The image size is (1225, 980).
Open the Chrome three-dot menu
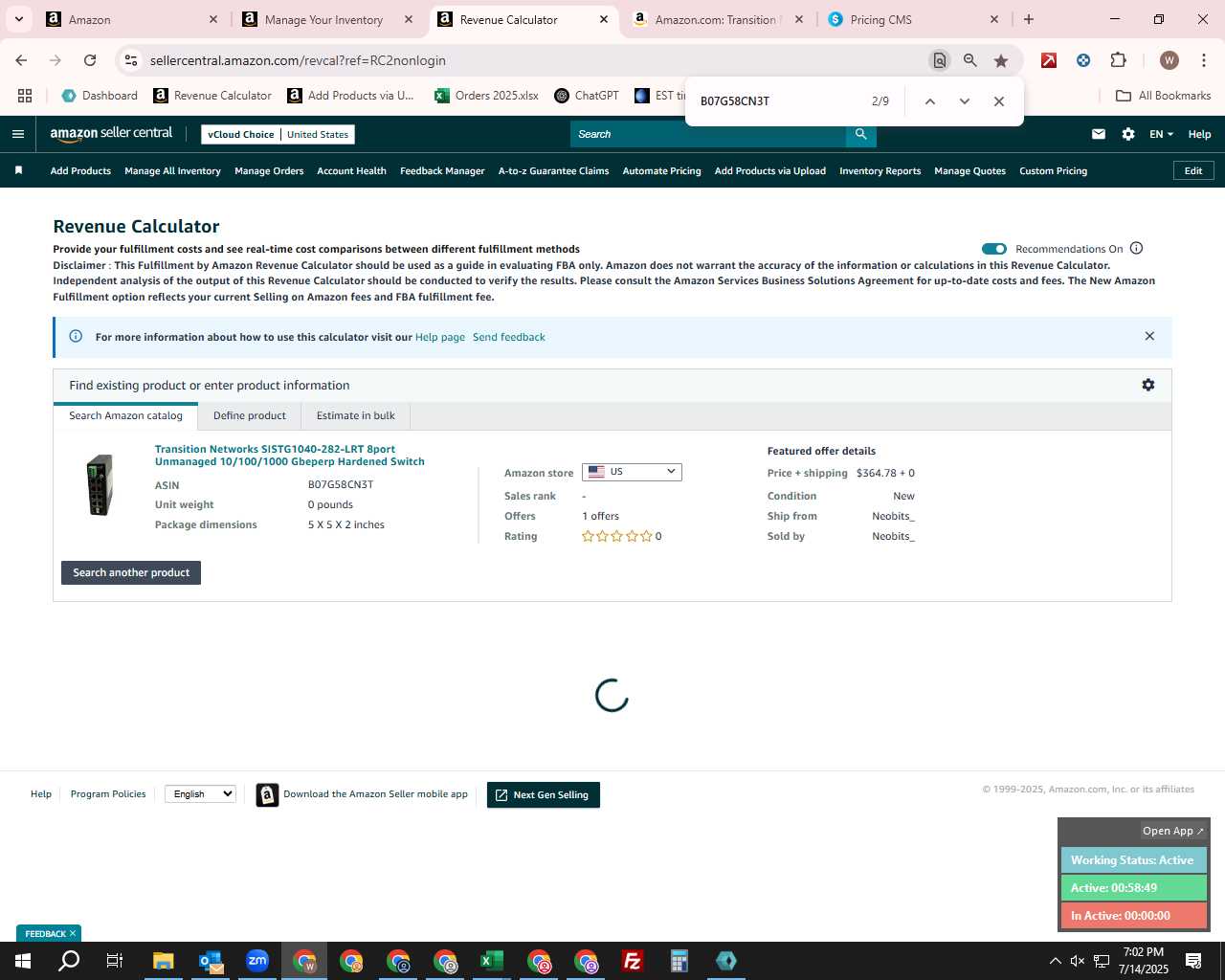pos(1203,60)
